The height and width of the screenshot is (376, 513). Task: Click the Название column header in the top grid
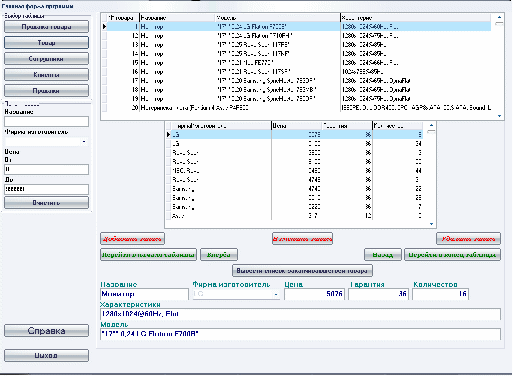(177, 18)
